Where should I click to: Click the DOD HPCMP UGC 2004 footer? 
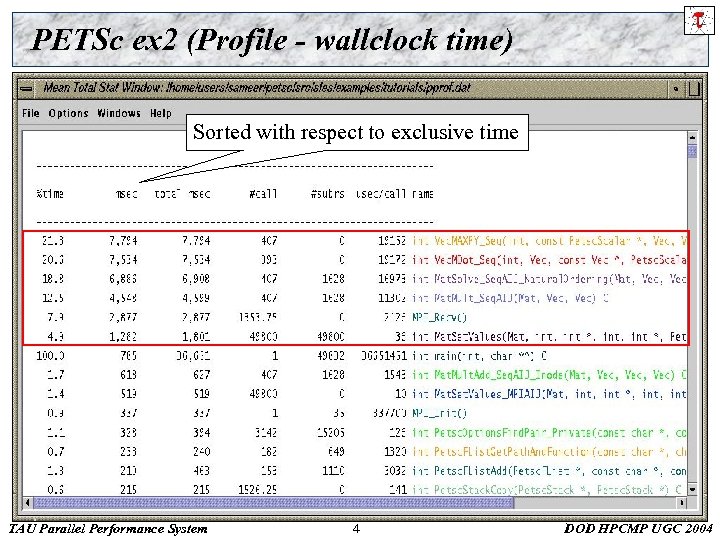pos(638,529)
